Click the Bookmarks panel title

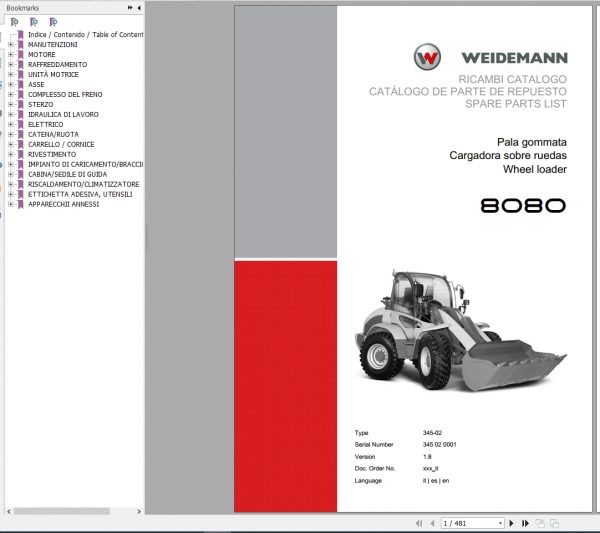coord(23,8)
